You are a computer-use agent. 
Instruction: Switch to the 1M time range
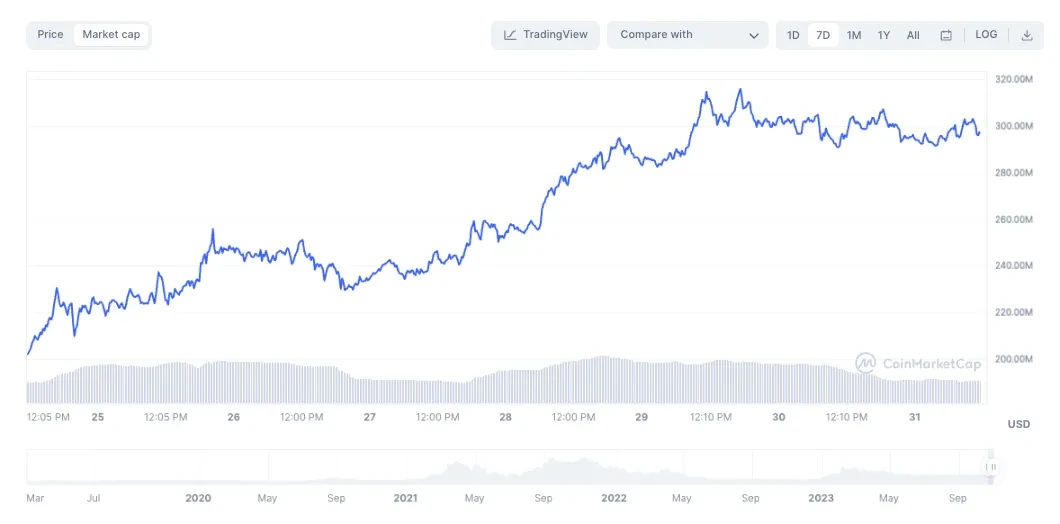click(854, 35)
